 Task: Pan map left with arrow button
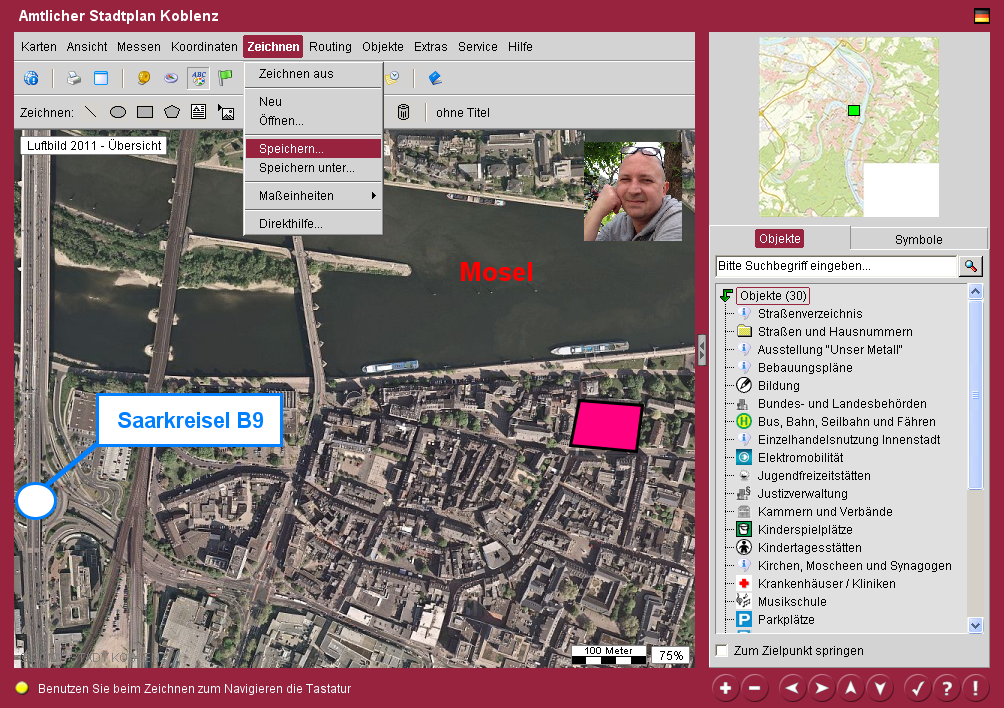click(x=792, y=688)
